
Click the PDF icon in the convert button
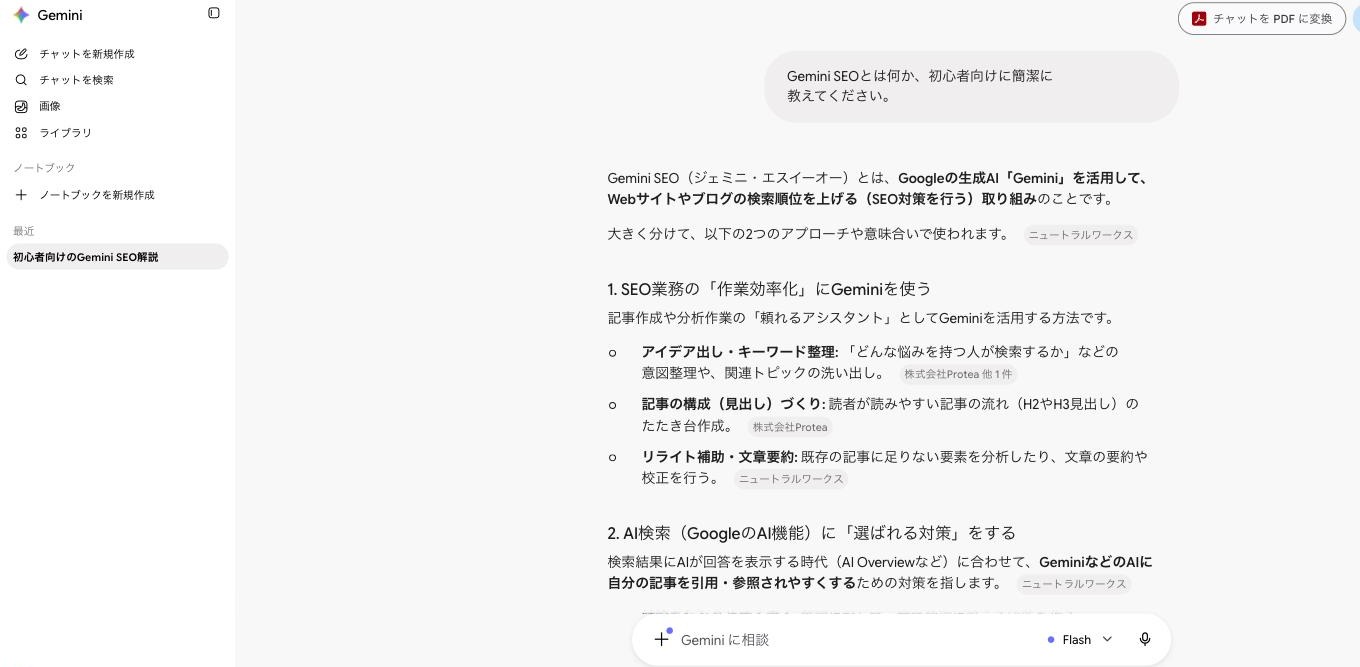click(x=1198, y=18)
